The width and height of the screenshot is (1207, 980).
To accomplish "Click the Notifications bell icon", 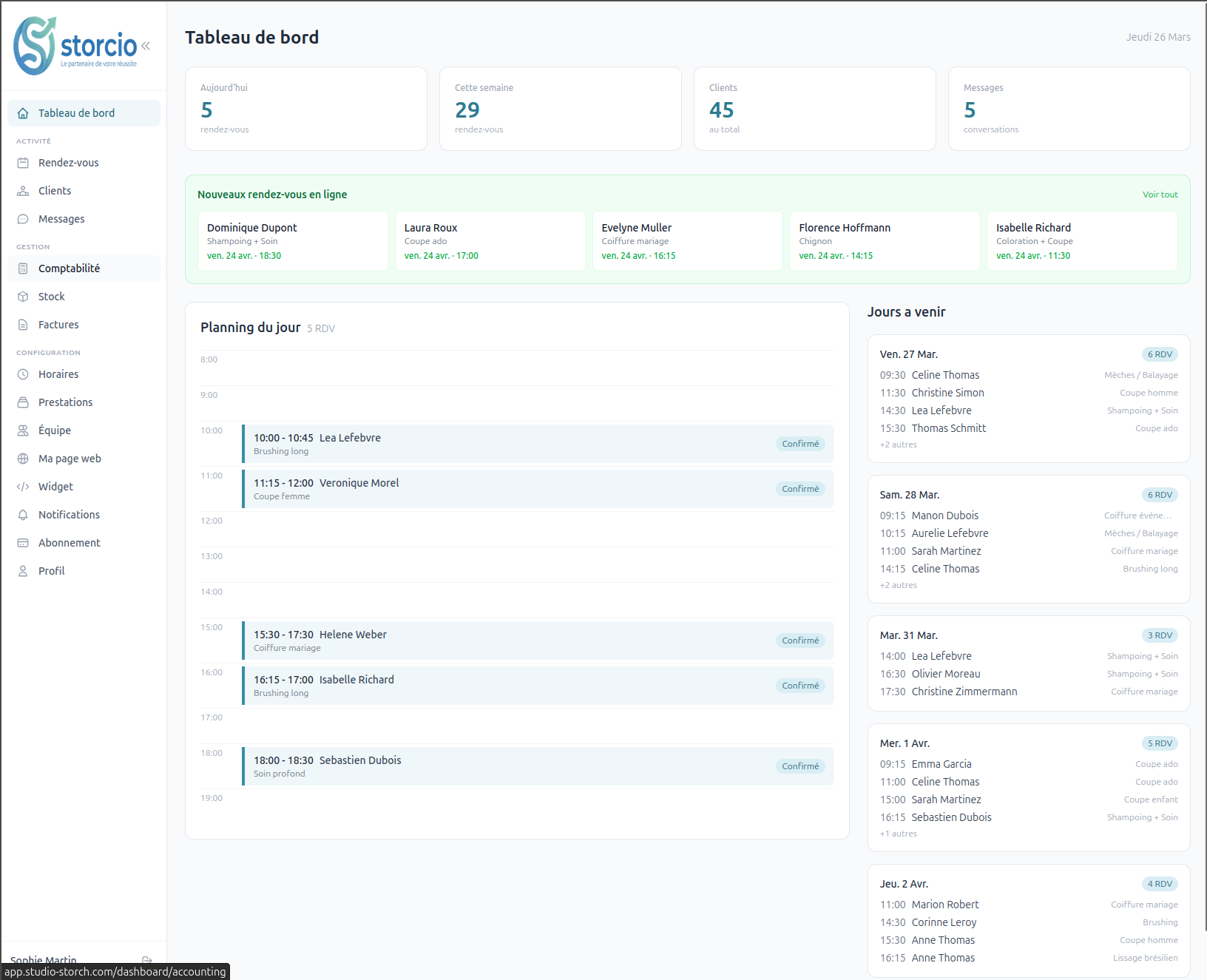I will tap(23, 515).
